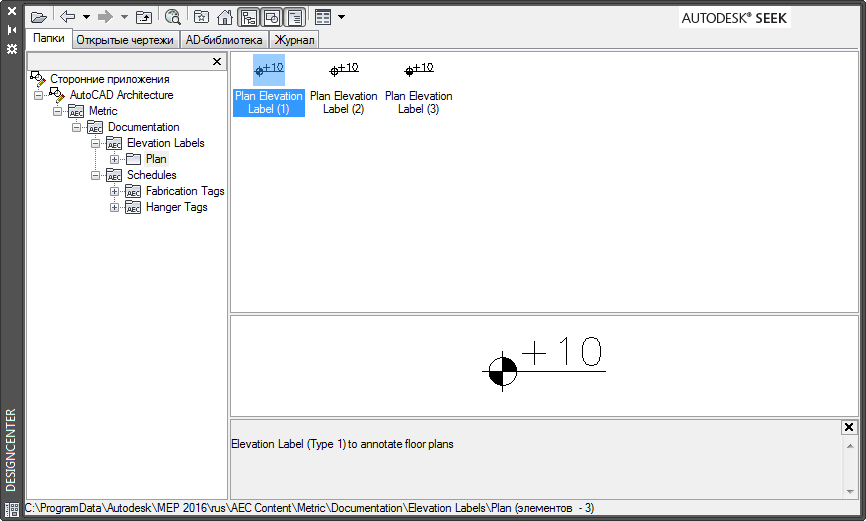Open the Search tool with the magnifier globe icon
The height and width of the screenshot is (521, 866).
point(173,18)
